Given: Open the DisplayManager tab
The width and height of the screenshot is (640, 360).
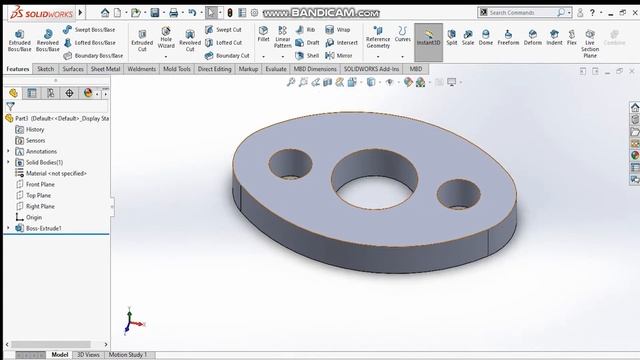Looking at the screenshot, I should point(88,93).
